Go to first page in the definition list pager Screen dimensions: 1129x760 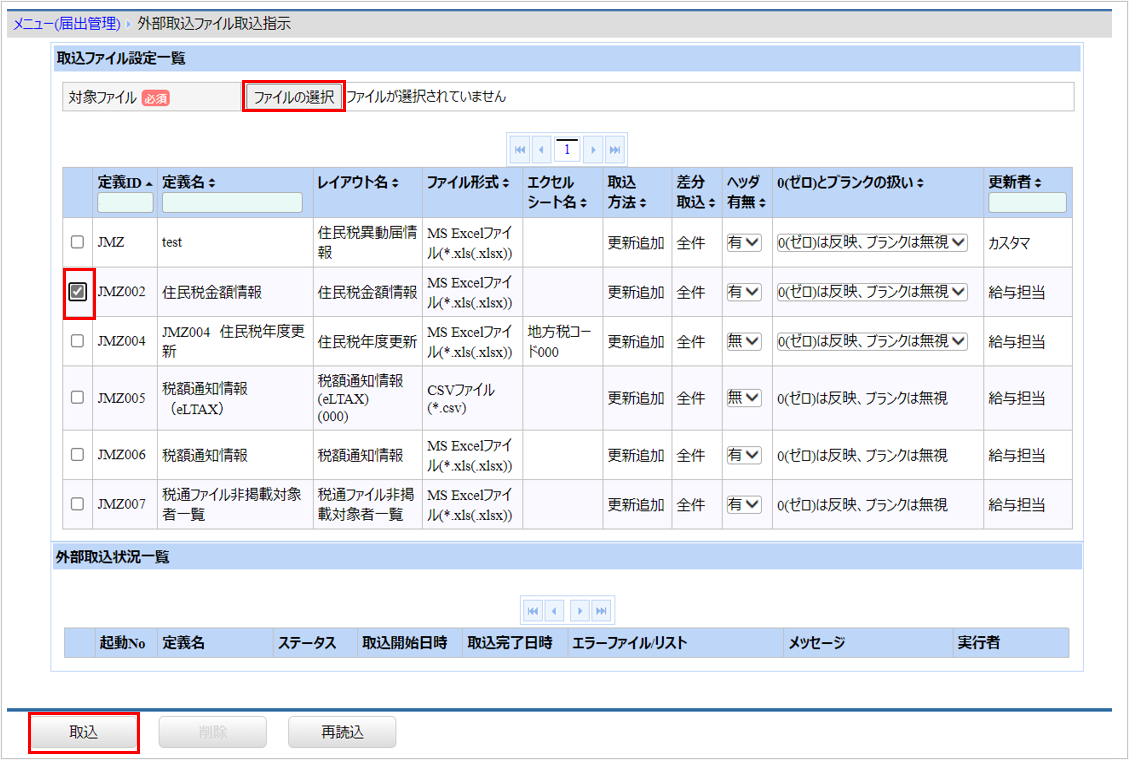click(520, 150)
